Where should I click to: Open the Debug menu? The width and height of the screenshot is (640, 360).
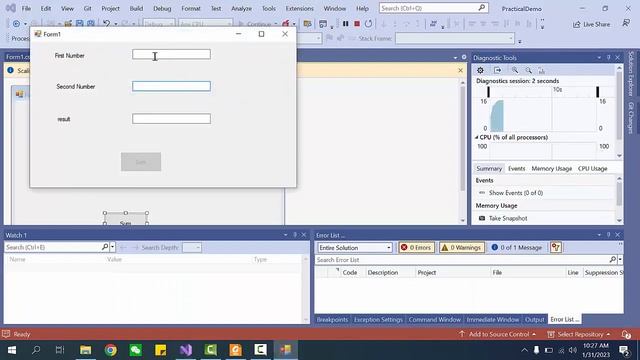(162, 8)
